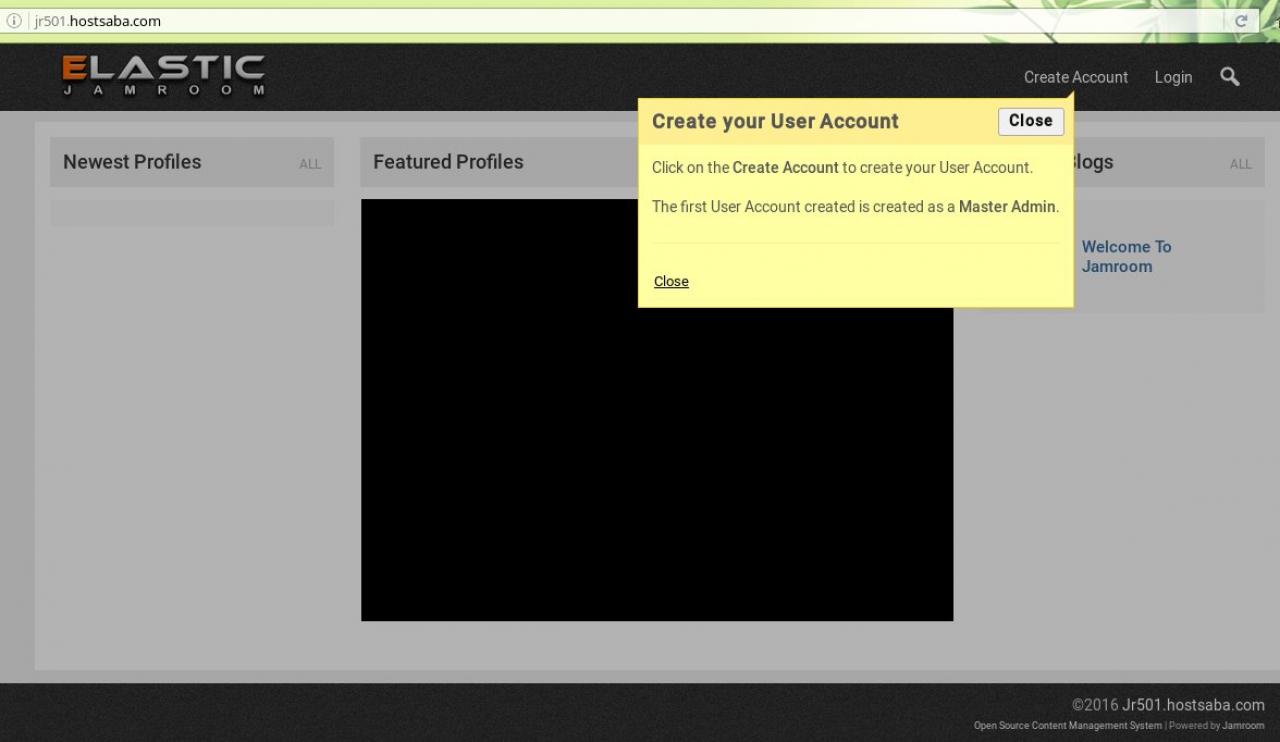Click the Elastic Jamroom logo
The image size is (1280, 742).
tap(164, 76)
